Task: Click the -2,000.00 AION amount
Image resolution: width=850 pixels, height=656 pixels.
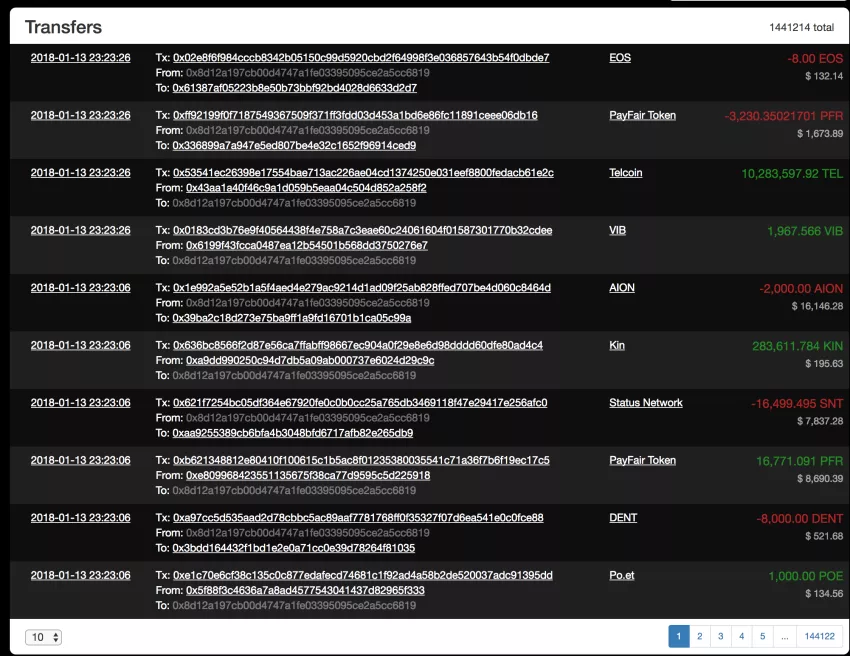Action: click(801, 288)
